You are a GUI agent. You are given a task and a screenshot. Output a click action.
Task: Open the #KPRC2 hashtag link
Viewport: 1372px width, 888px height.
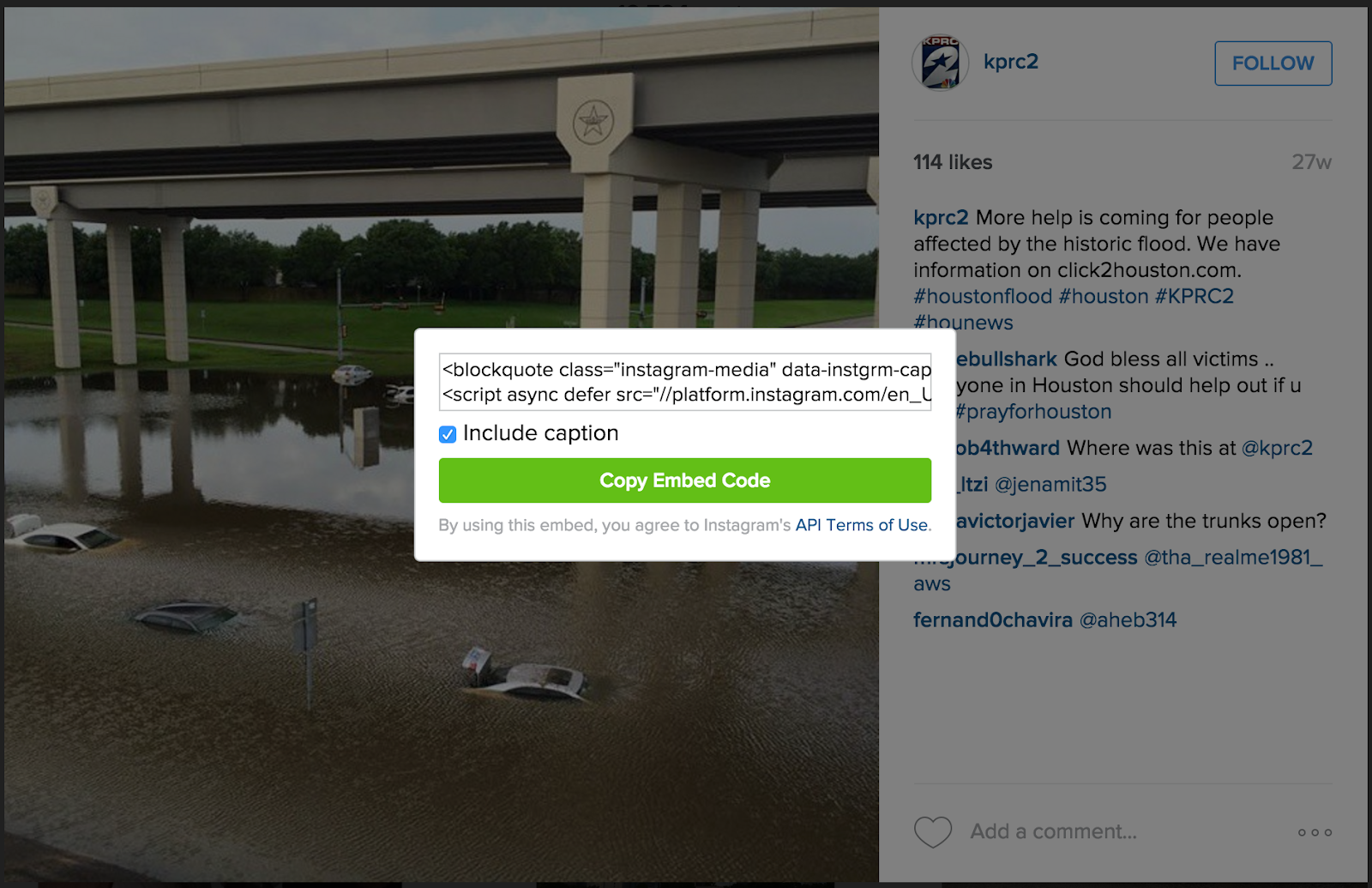pyautogui.click(x=1194, y=296)
